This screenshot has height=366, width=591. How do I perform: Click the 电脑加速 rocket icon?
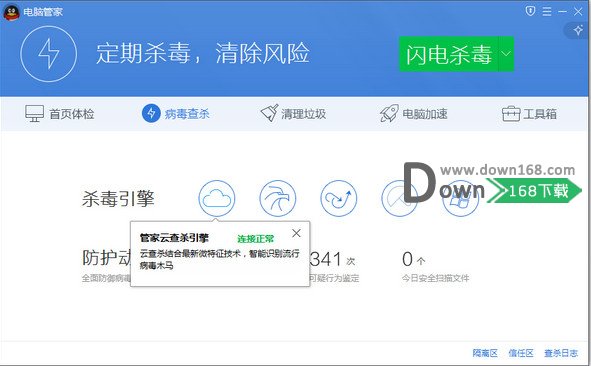click(389, 113)
